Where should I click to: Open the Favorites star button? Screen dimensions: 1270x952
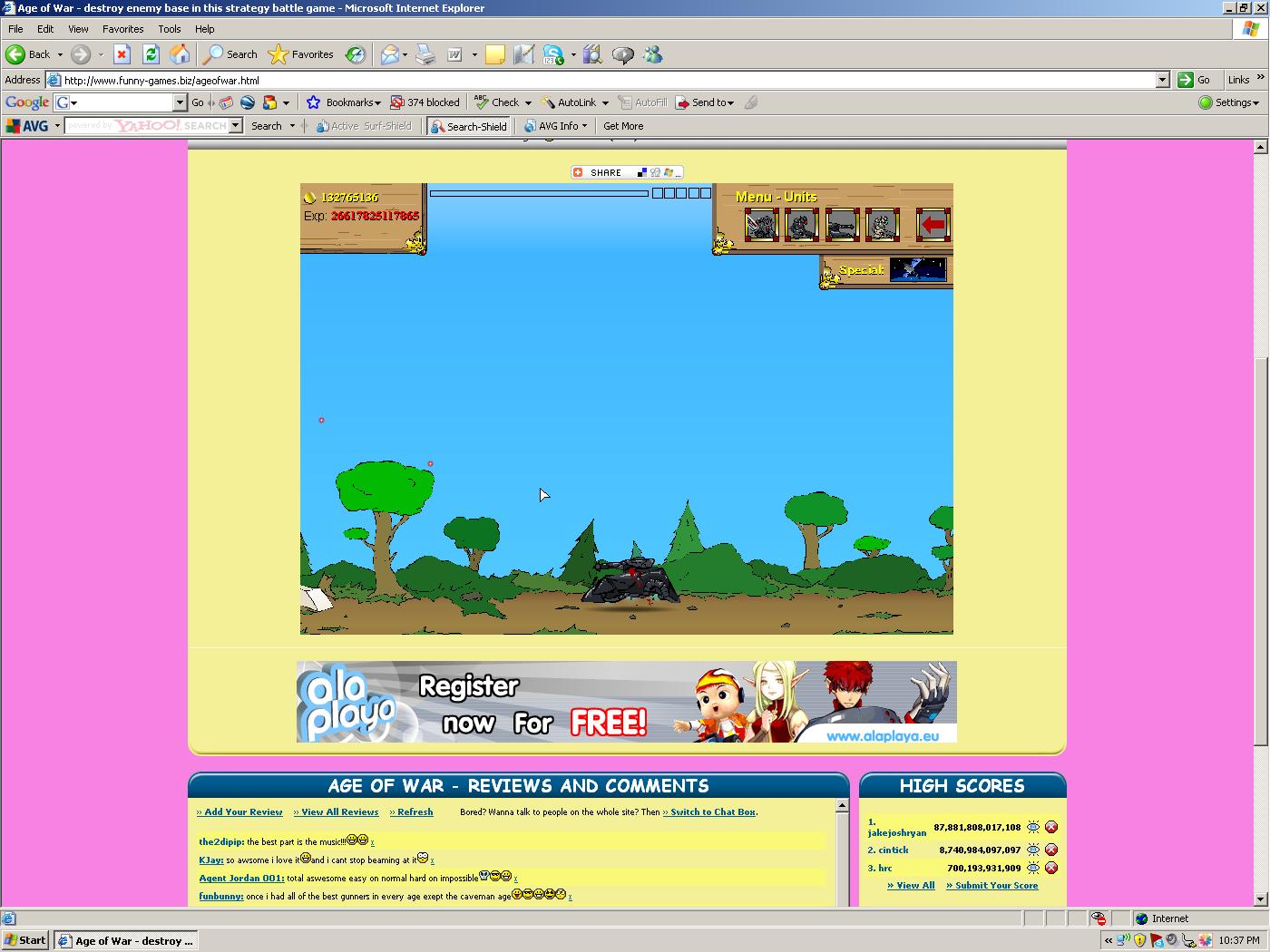point(301,54)
